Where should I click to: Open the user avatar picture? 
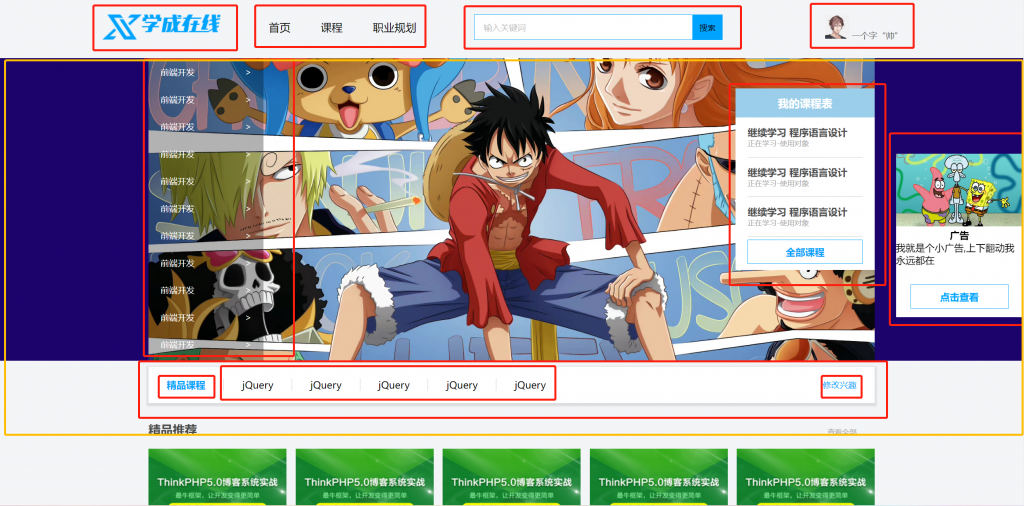click(x=835, y=27)
